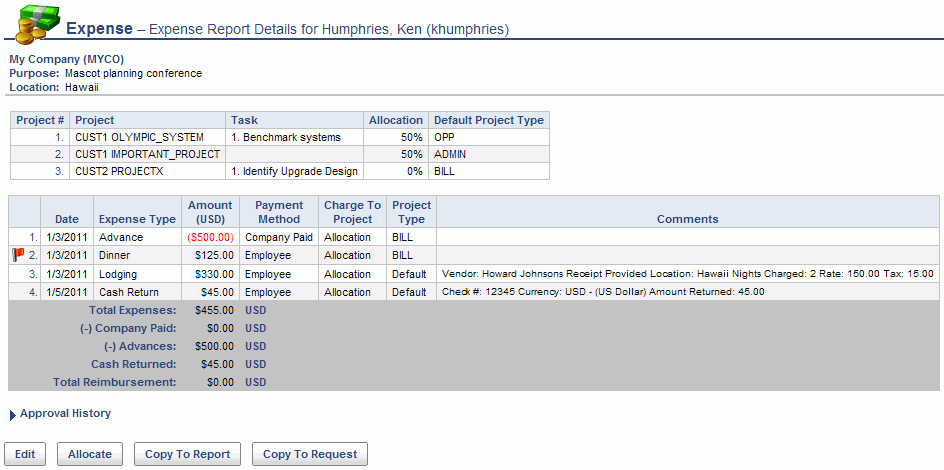
Task: Click the Copy To Request button
Action: 309,454
